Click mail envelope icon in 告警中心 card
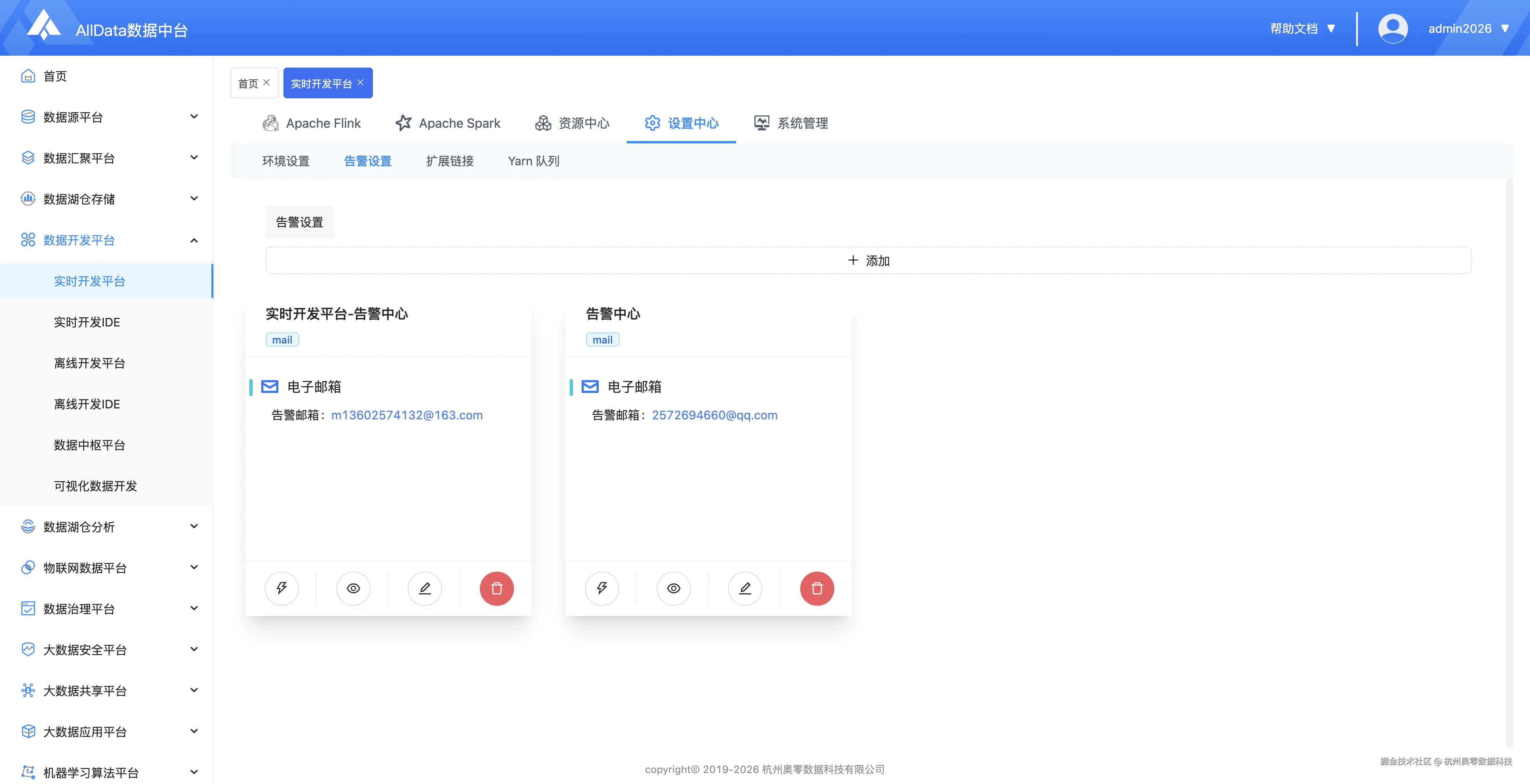 tap(590, 387)
